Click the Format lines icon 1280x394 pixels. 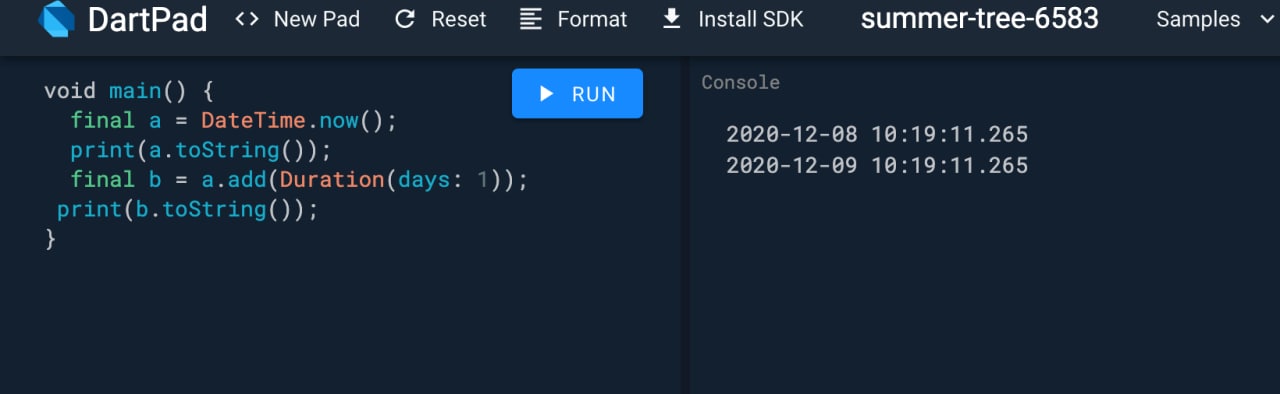pyautogui.click(x=532, y=19)
